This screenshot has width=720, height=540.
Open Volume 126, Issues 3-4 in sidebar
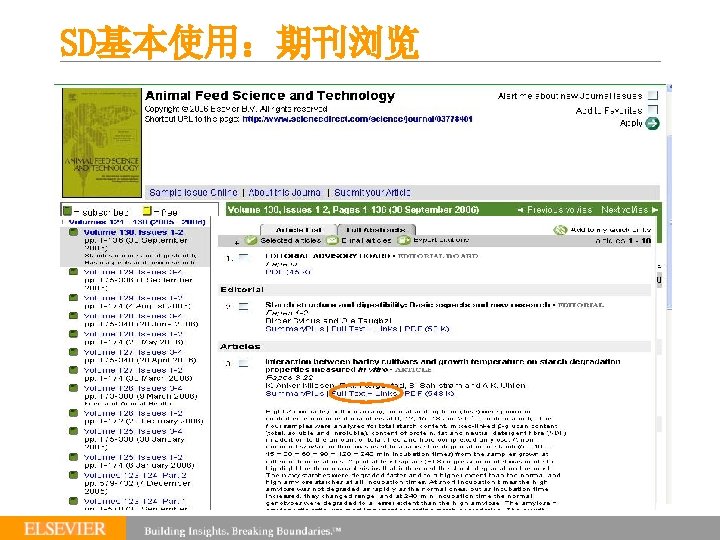(133, 388)
